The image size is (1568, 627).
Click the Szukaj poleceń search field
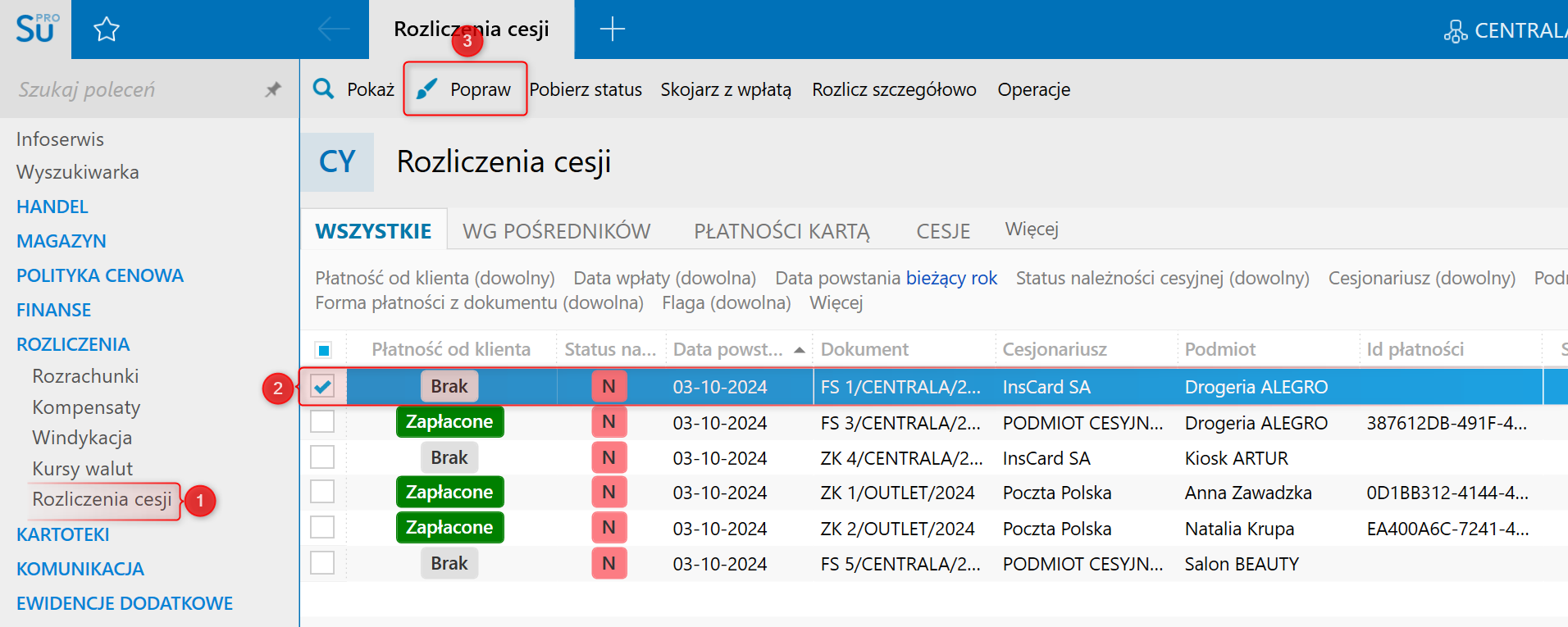pos(131,89)
